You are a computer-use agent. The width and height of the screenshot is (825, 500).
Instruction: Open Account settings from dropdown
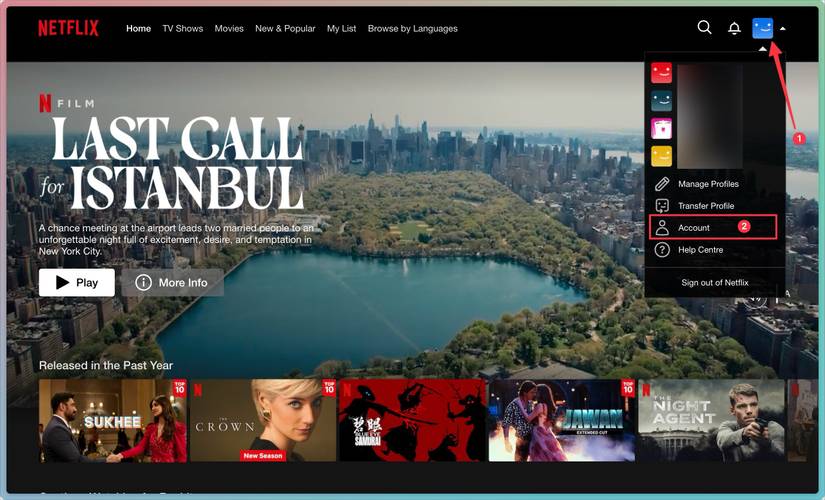coord(693,228)
